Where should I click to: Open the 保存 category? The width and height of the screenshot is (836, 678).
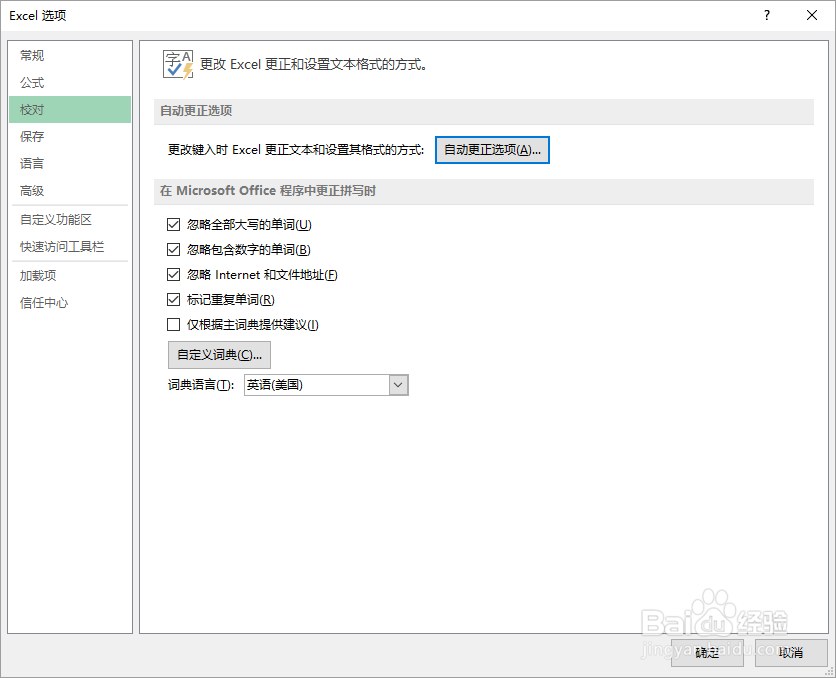[70, 136]
